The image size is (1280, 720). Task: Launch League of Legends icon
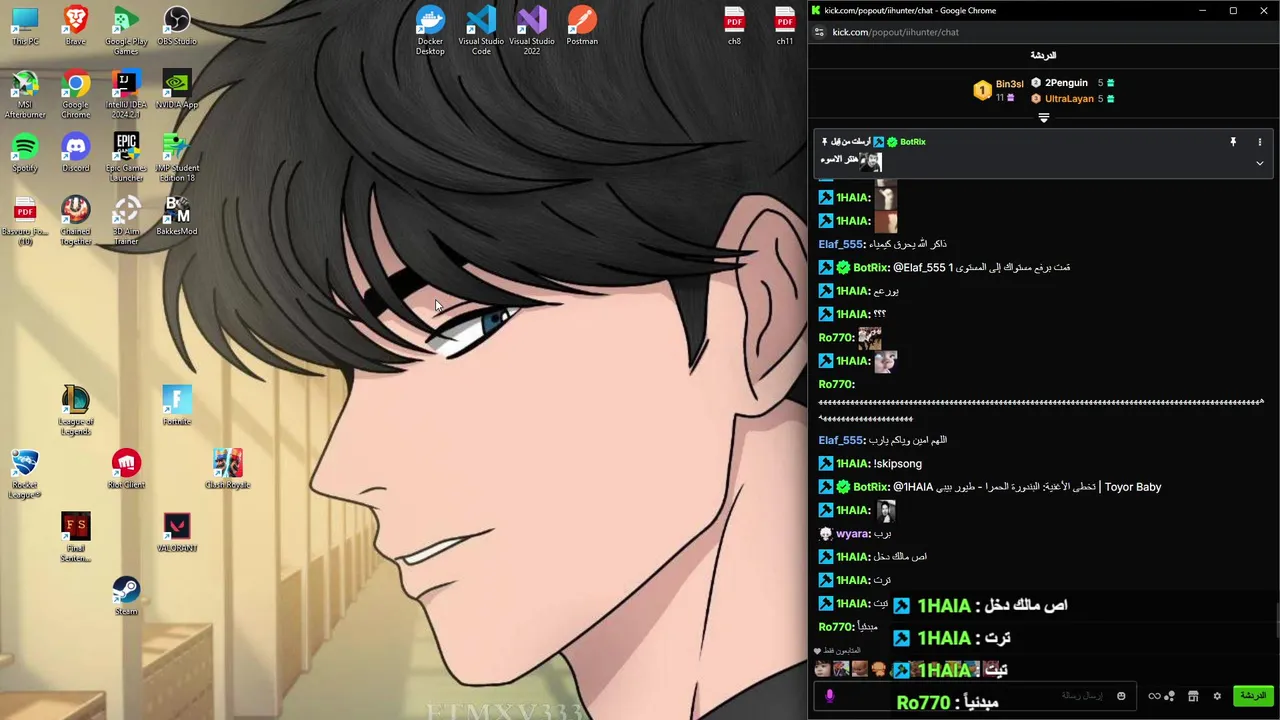click(75, 410)
